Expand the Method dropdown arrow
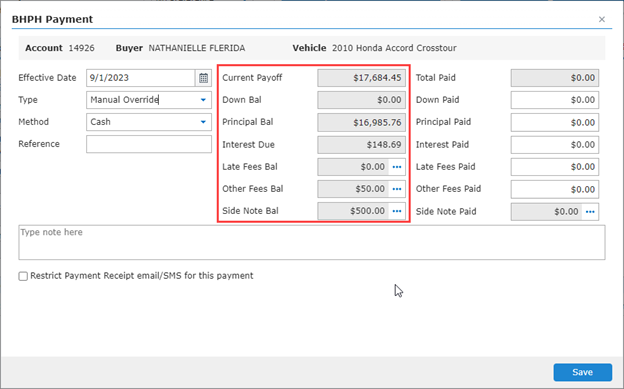The image size is (624, 389). pos(203,122)
